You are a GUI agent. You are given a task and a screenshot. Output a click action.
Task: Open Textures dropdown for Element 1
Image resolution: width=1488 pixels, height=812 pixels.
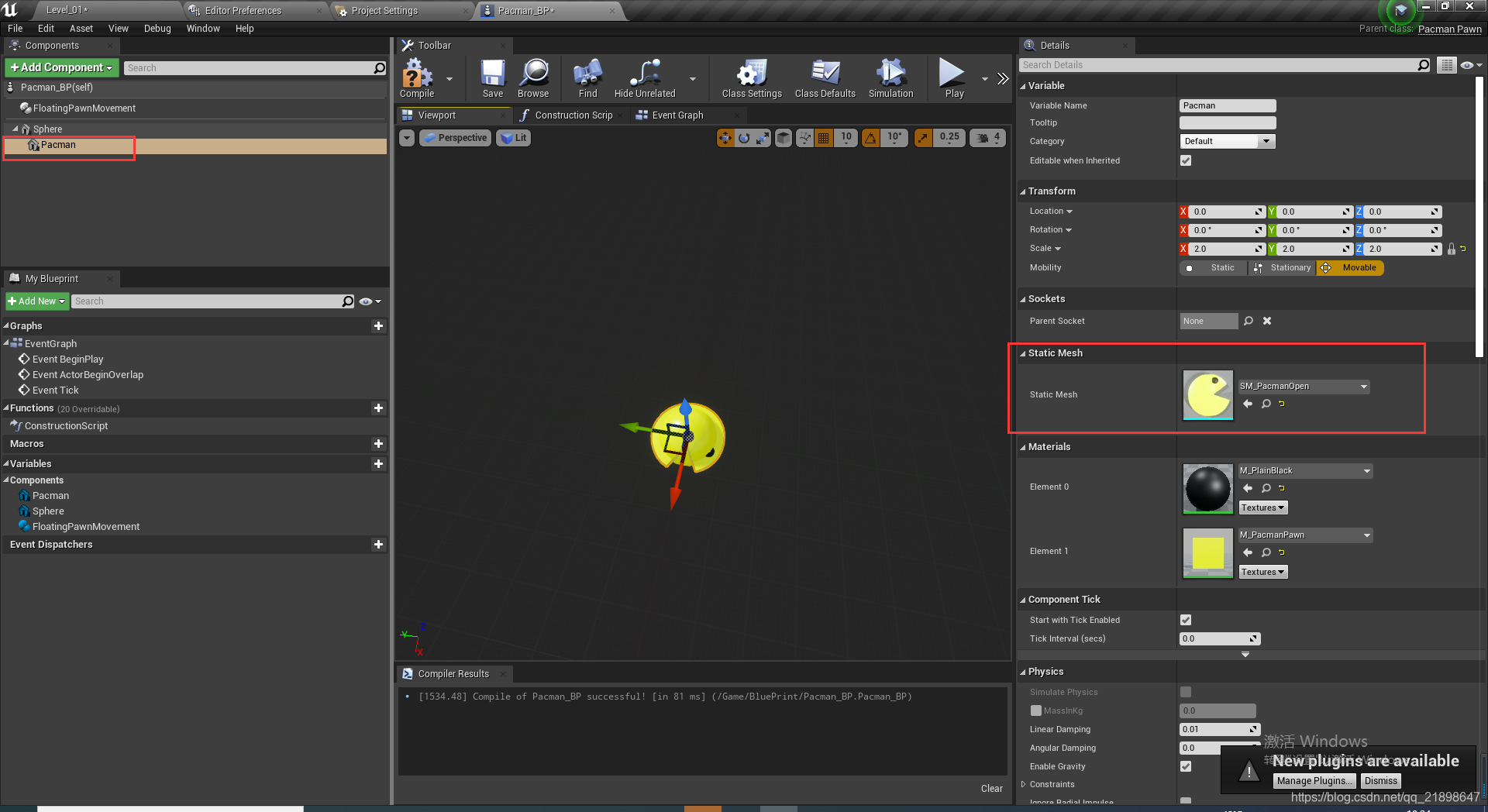click(x=1262, y=572)
